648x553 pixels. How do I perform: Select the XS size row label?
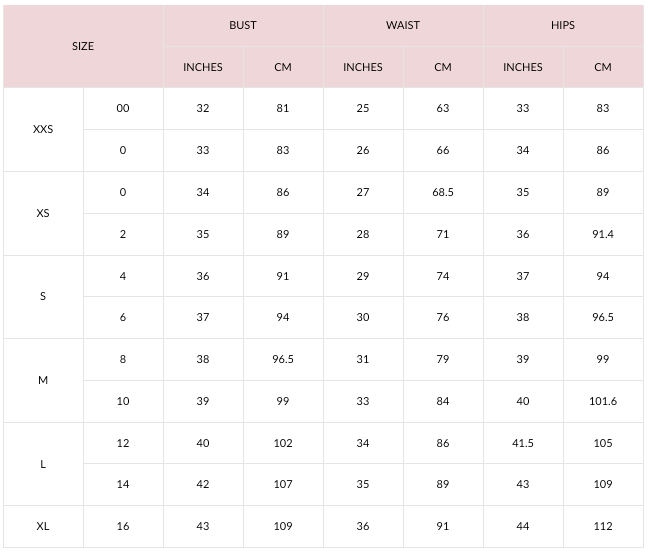coord(43,213)
